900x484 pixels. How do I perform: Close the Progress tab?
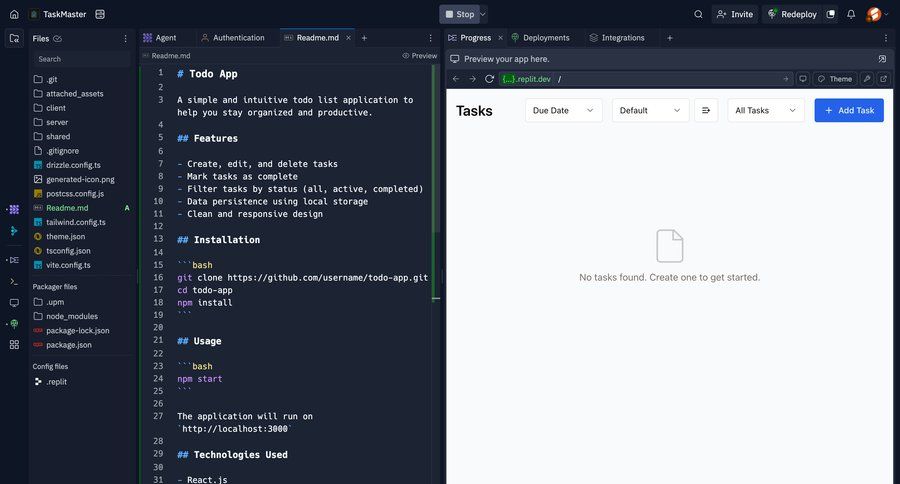click(x=500, y=38)
